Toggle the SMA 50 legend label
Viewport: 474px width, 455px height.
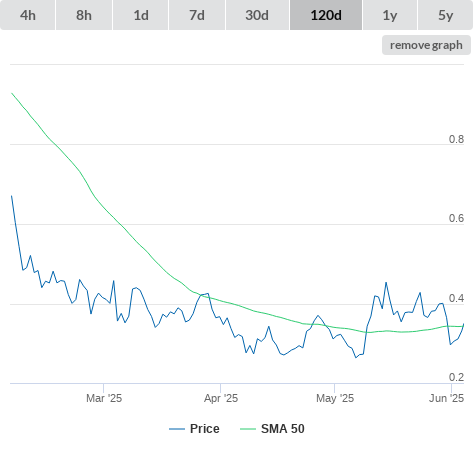pos(283,429)
